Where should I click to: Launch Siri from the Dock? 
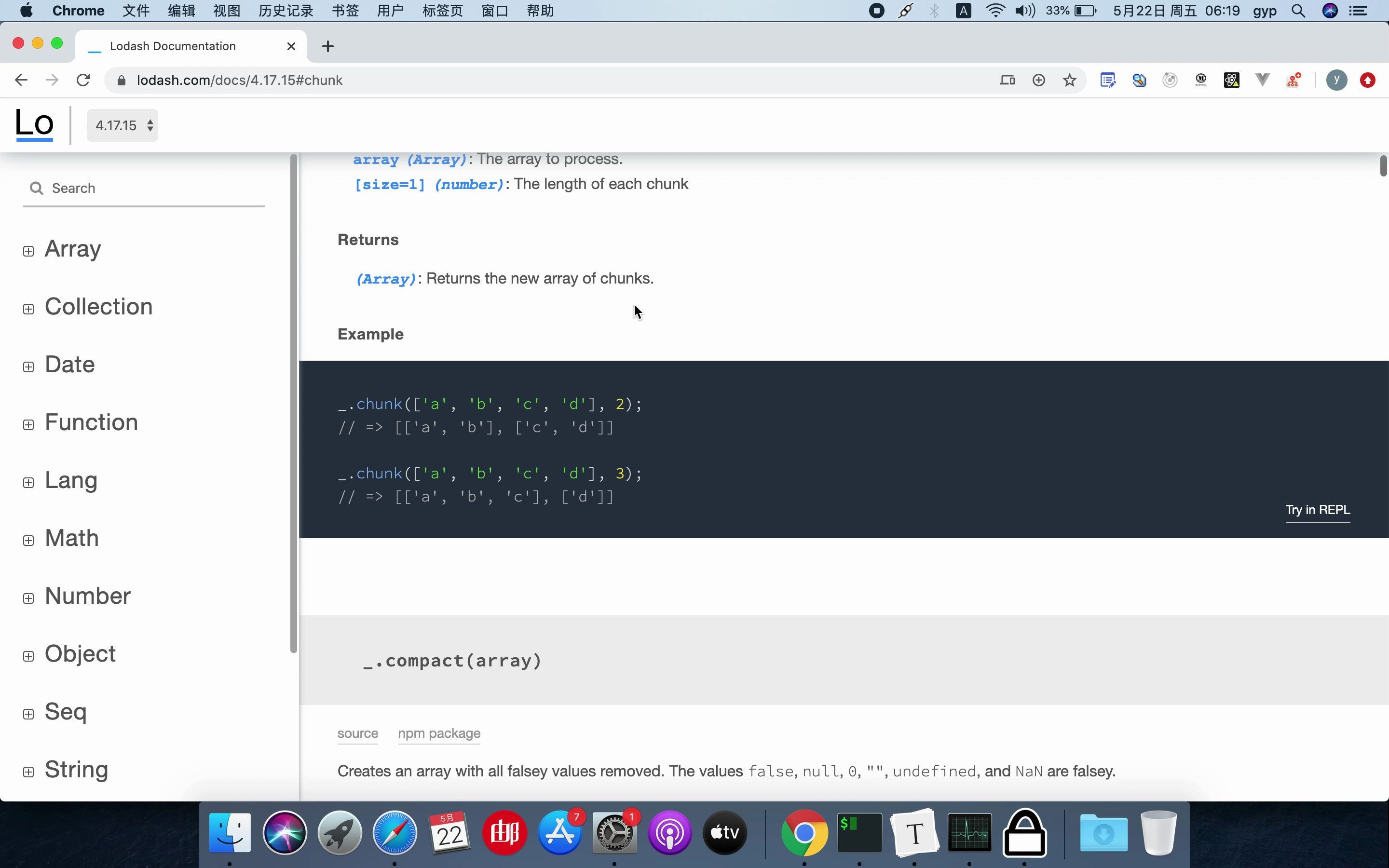(x=285, y=832)
